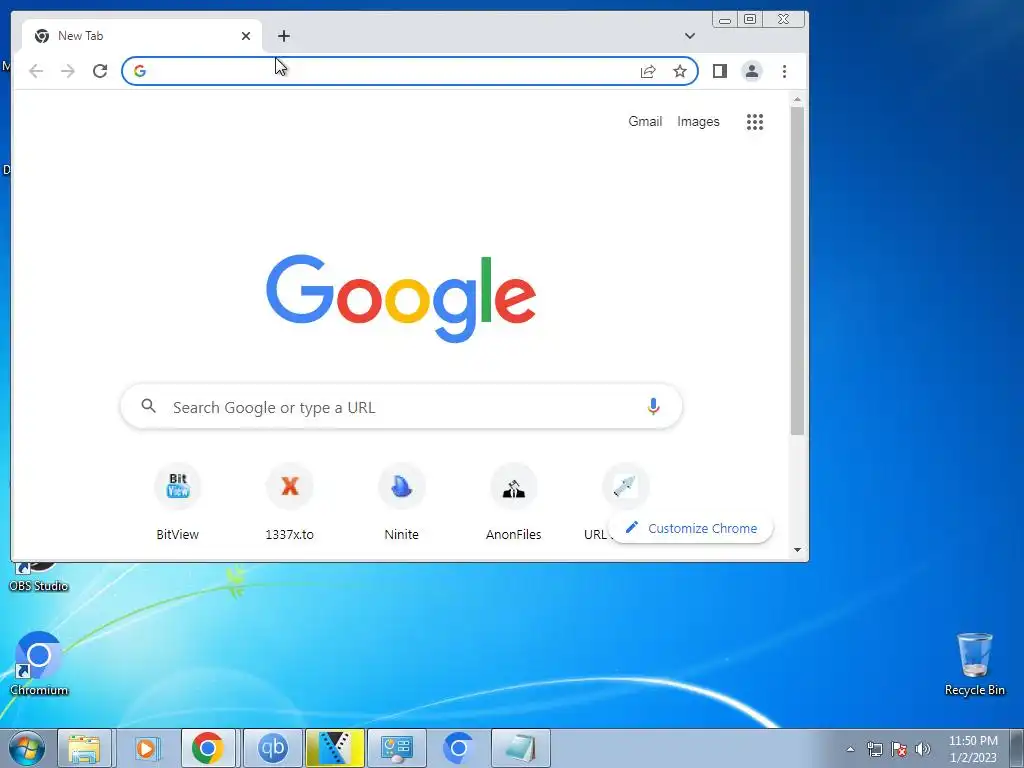
Task: Start voice search with microphone icon
Action: (653, 406)
